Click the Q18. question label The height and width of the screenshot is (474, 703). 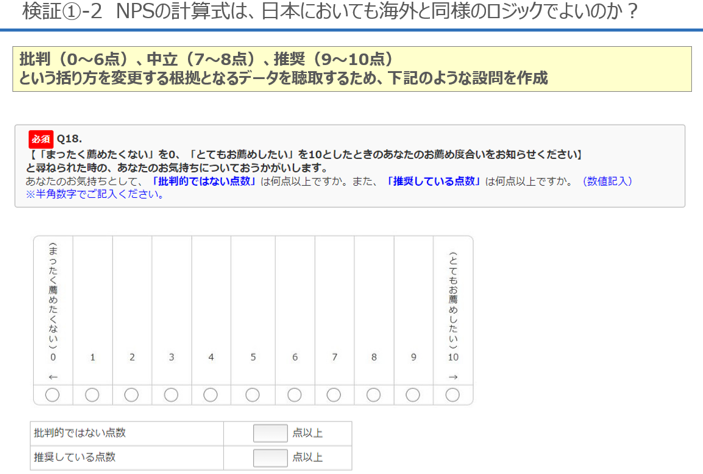pyautogui.click(x=69, y=139)
